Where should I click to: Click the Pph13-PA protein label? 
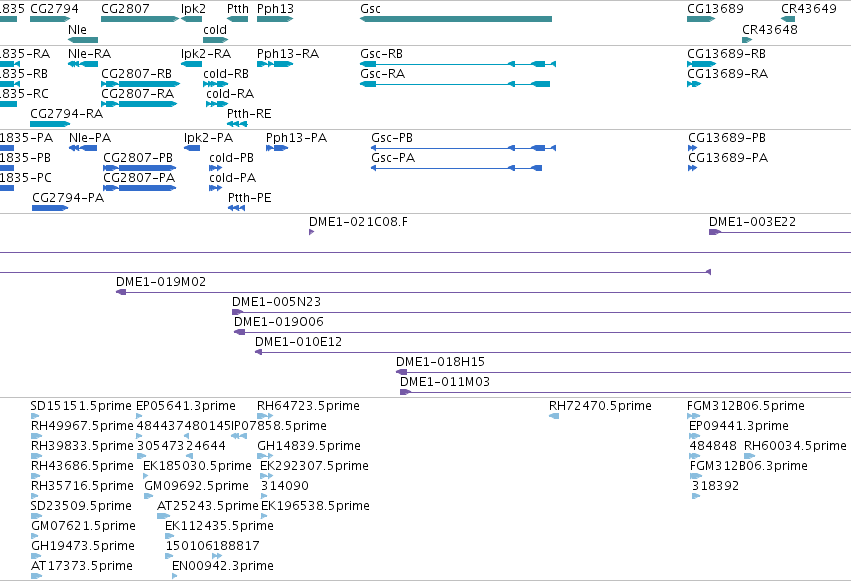point(296,138)
